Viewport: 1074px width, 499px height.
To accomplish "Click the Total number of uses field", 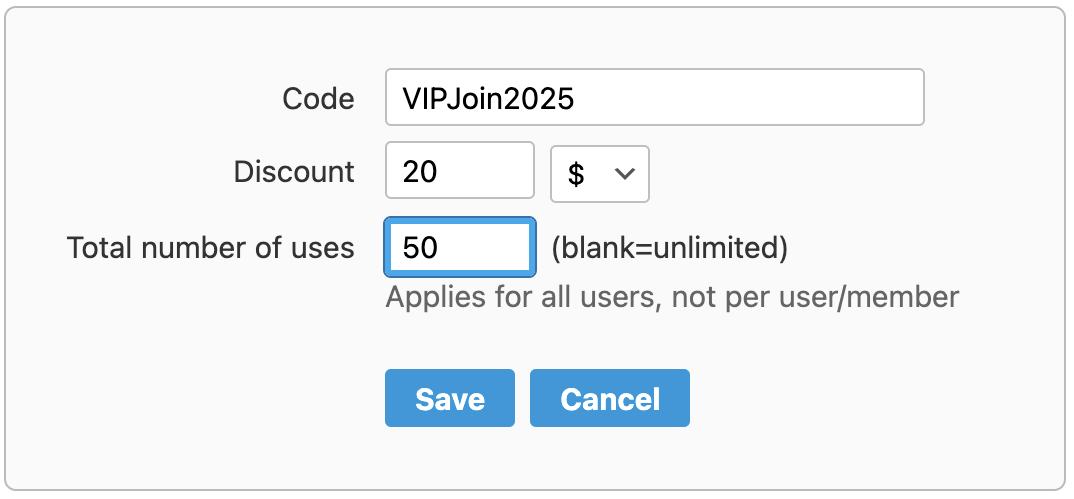I will point(460,246).
